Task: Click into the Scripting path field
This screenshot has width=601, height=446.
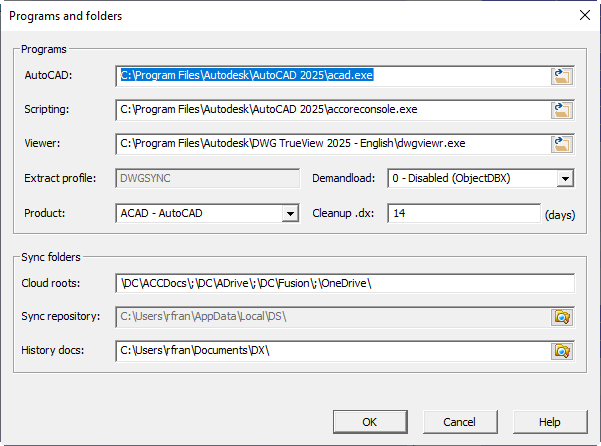Action: pos(333,110)
